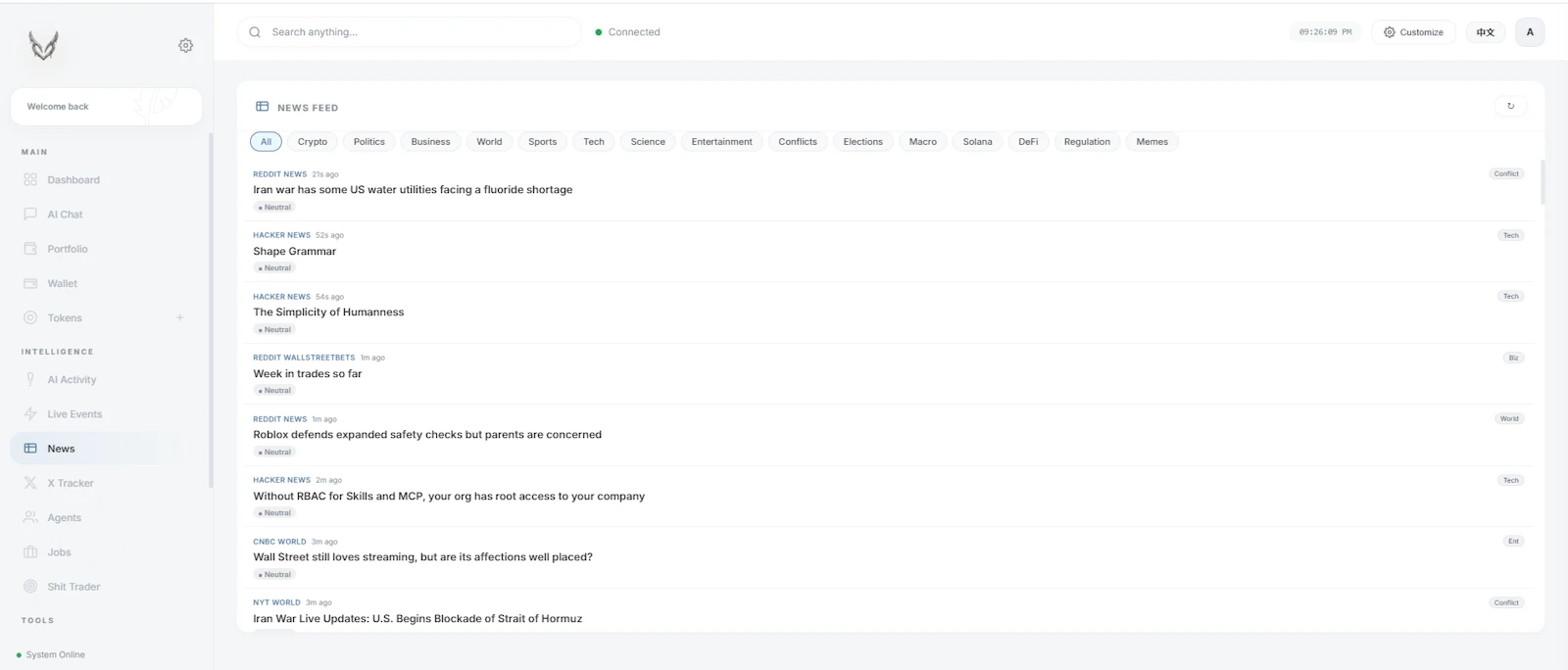
Task: Click Conflict tag on Iran war fluoride story
Action: tap(1506, 174)
